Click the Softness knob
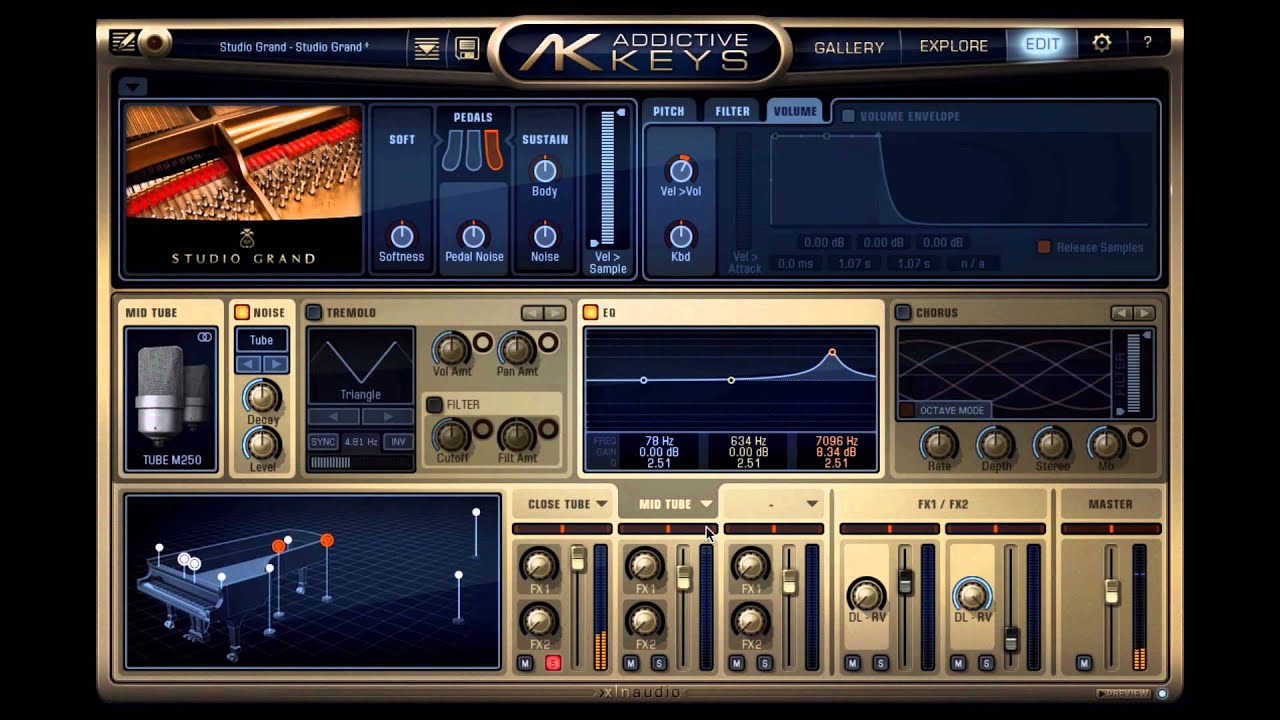This screenshot has width=1280, height=720. click(401, 236)
